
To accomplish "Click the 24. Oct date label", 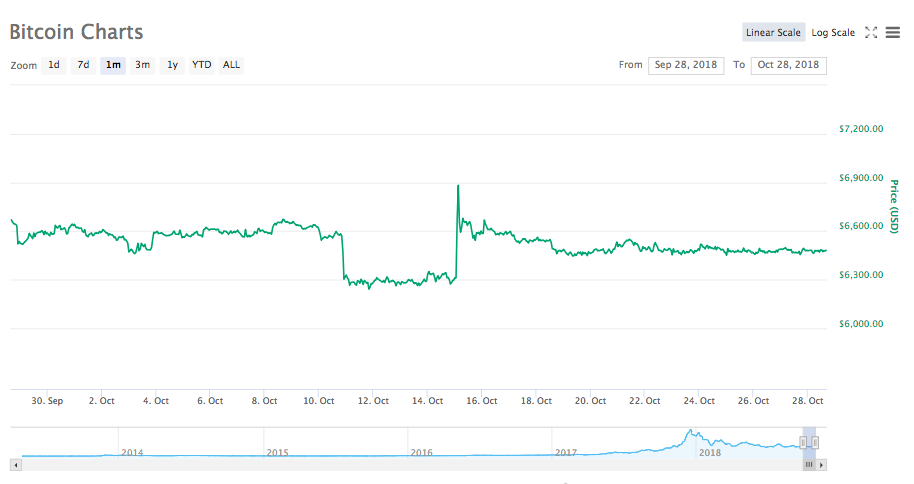I will point(699,401).
